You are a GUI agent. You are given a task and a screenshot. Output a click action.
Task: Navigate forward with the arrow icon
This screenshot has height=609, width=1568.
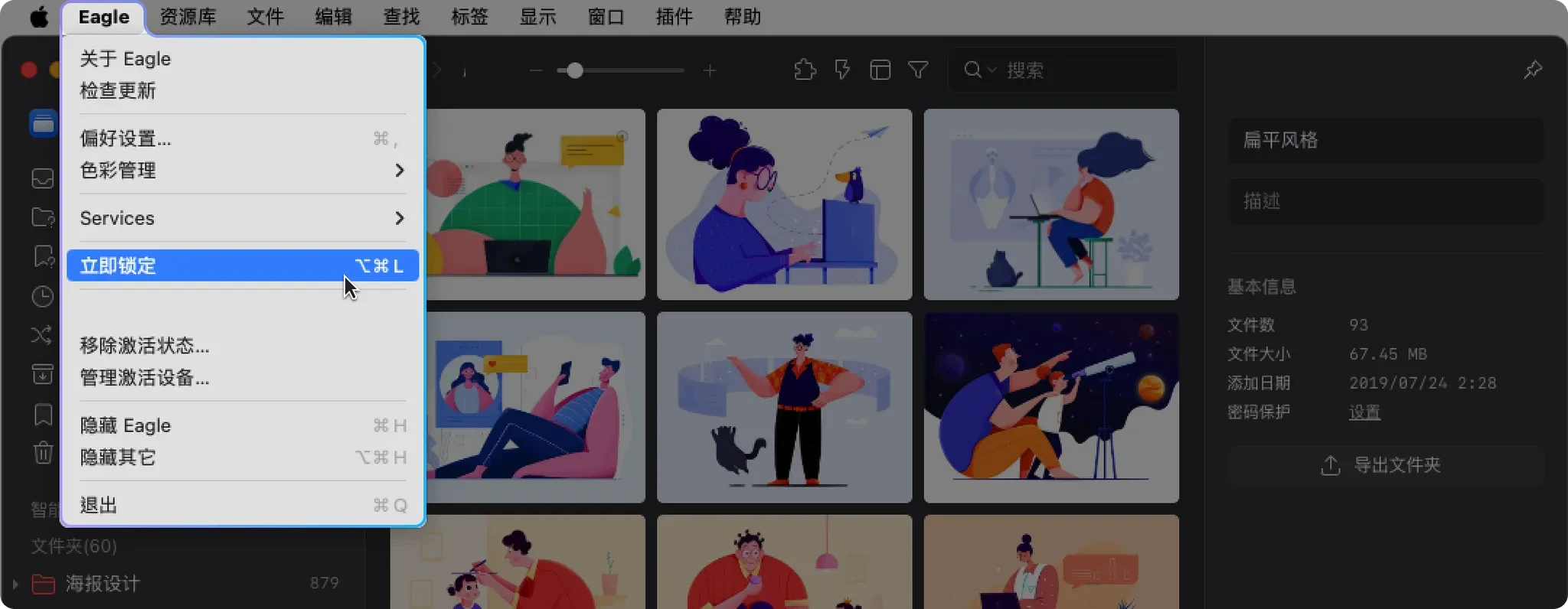437,70
